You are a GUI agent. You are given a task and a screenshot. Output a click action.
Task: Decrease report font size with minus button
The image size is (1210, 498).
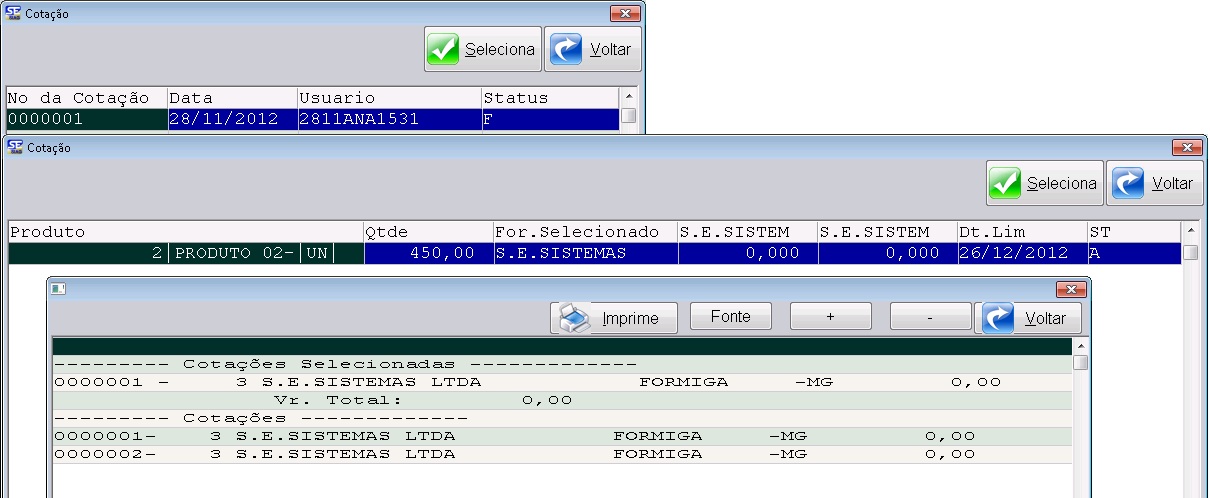[930, 317]
